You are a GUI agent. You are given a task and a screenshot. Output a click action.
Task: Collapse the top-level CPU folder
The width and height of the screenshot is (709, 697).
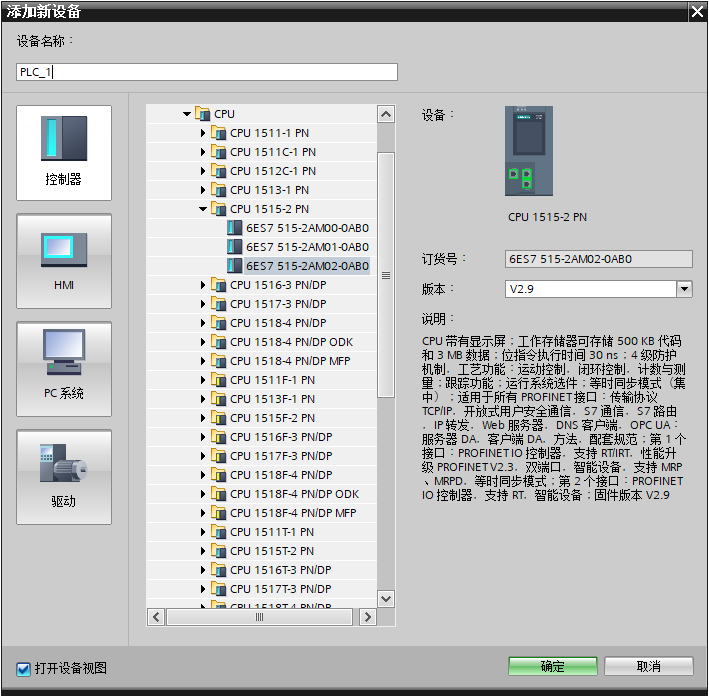tap(187, 114)
